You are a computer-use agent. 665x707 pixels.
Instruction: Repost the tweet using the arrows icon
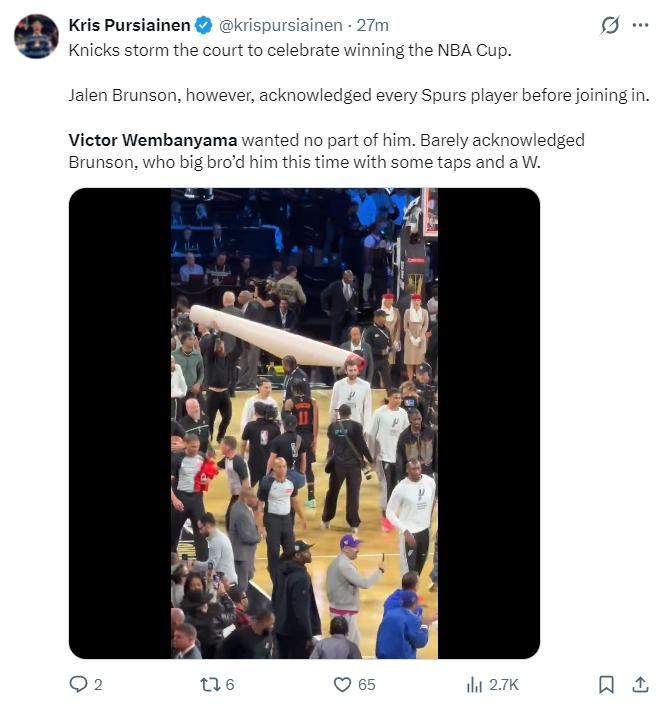click(210, 684)
